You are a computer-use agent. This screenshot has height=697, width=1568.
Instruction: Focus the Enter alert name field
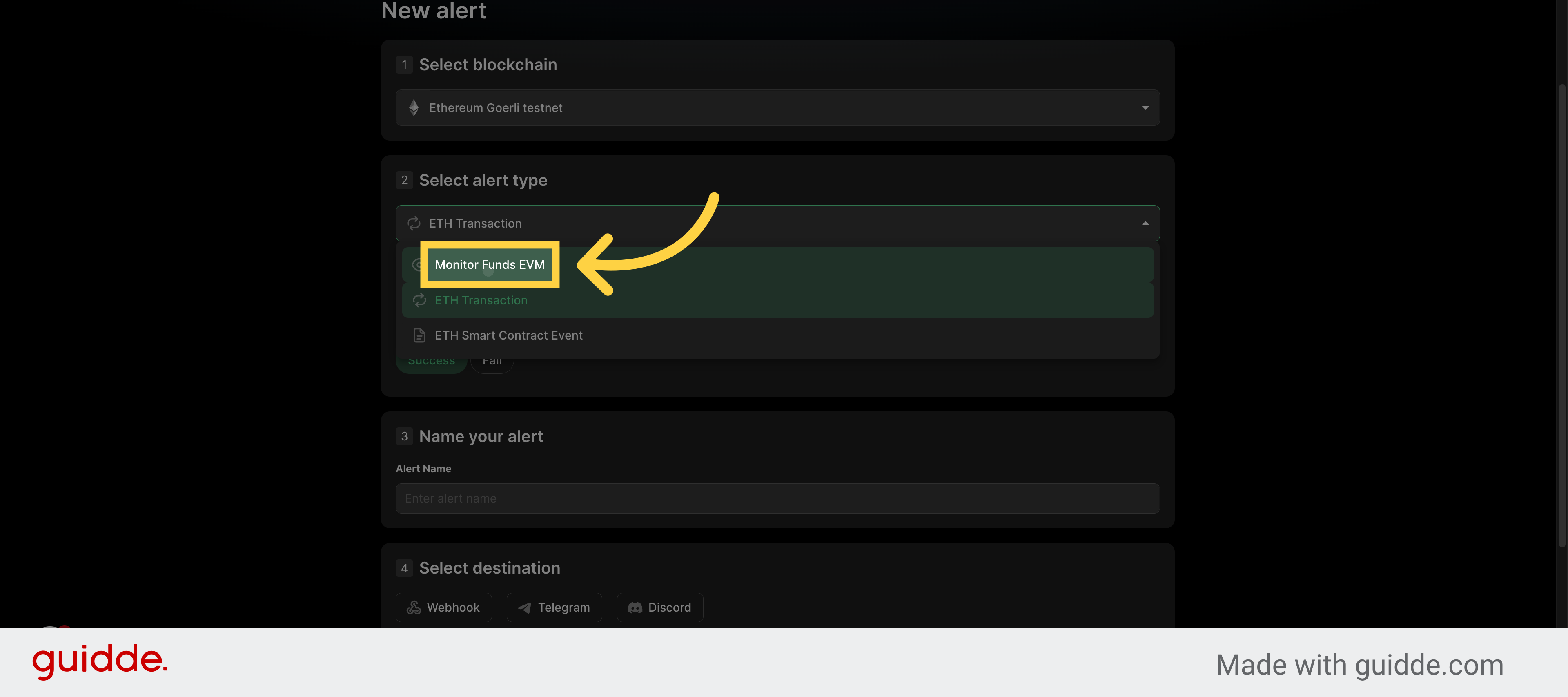click(777, 498)
